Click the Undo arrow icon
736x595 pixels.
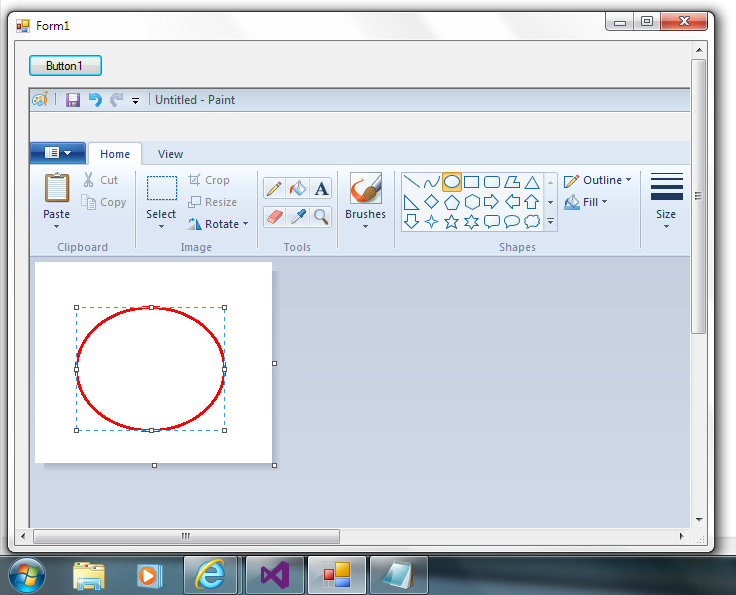click(x=95, y=100)
